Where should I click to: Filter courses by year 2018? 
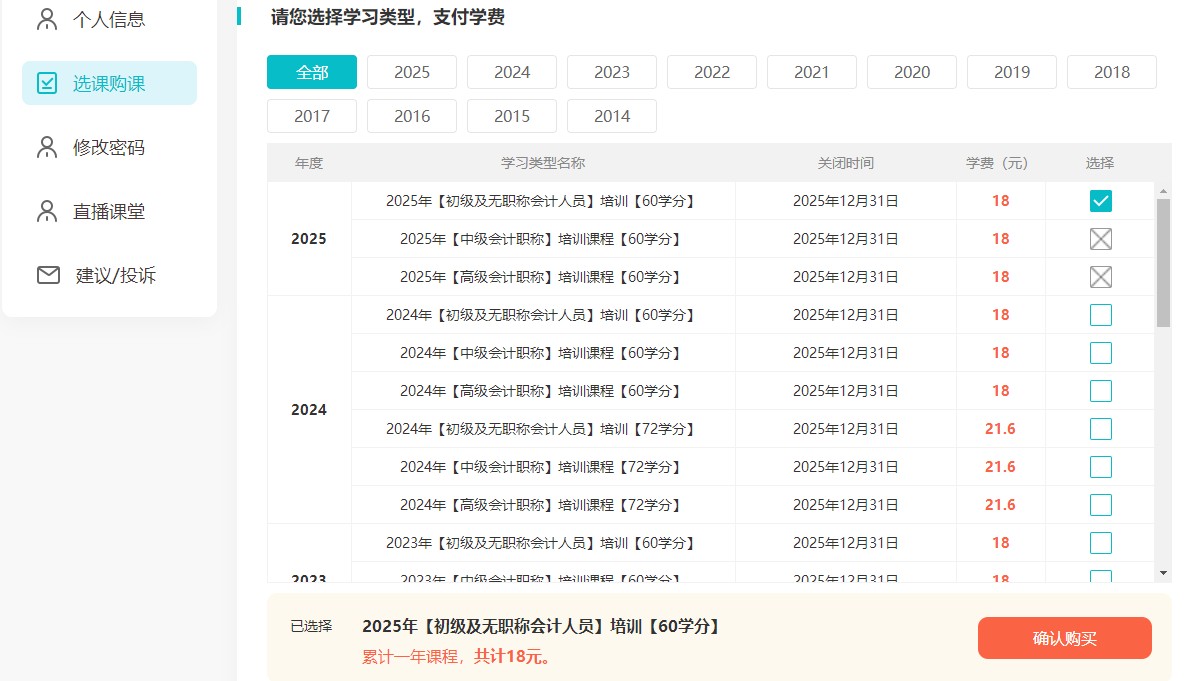coord(1112,72)
